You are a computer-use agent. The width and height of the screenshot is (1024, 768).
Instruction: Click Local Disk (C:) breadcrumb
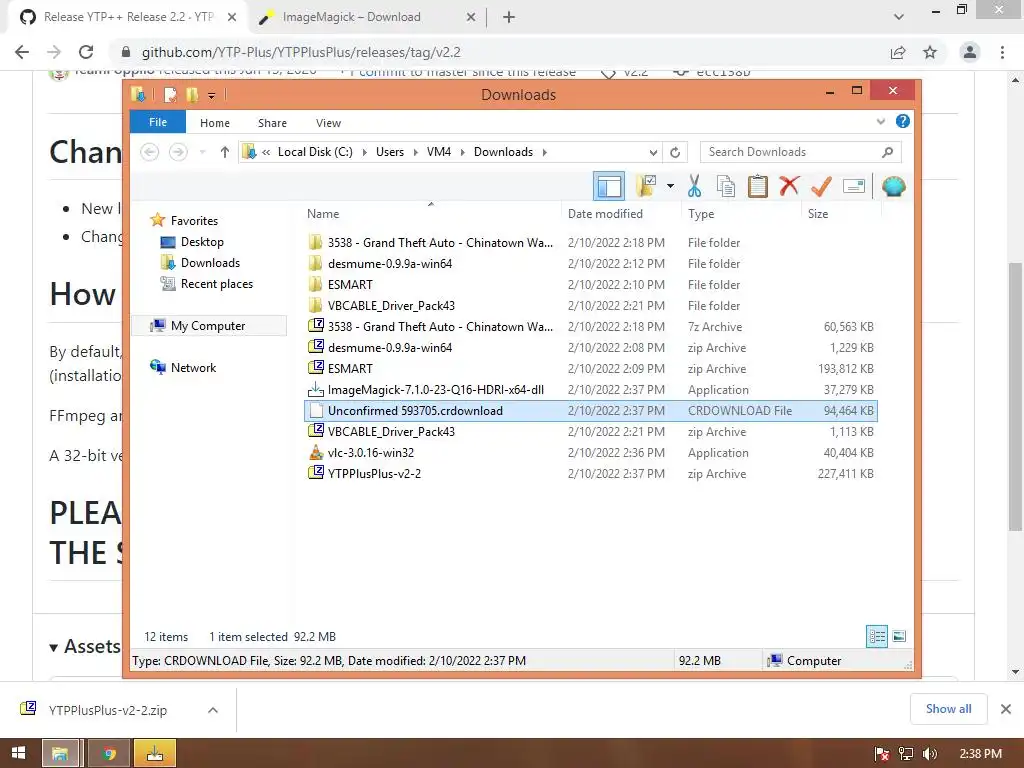(315, 152)
